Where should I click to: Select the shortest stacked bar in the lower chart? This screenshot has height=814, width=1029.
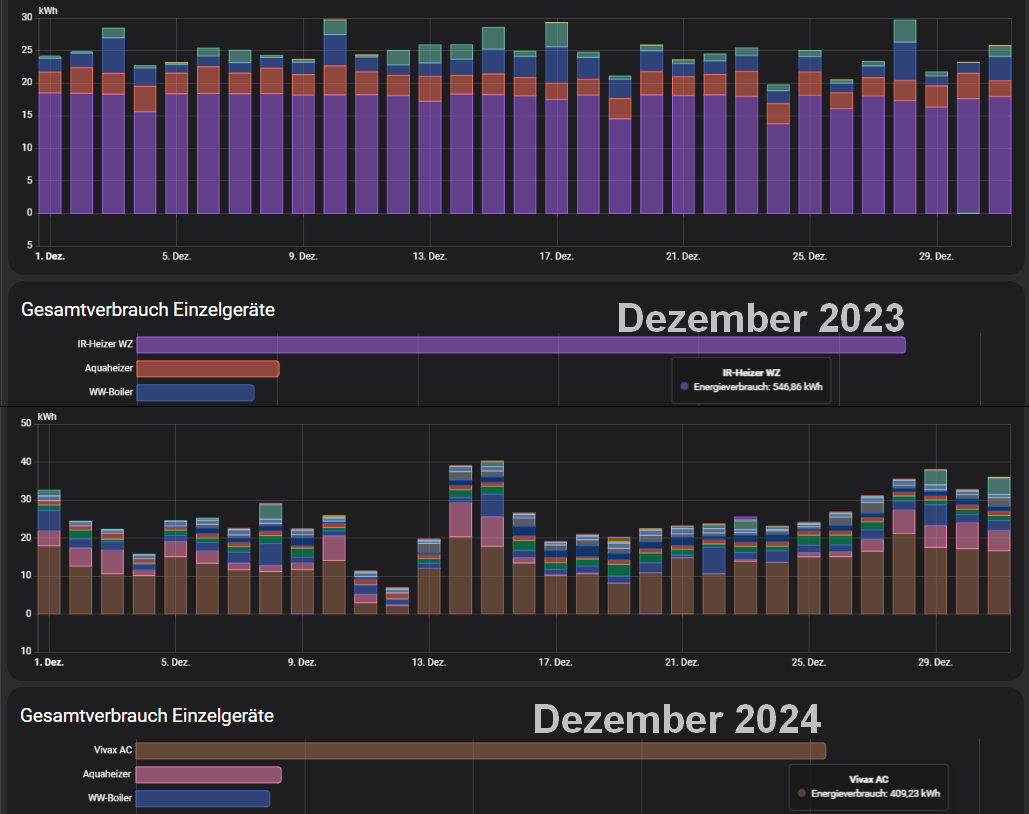click(x=398, y=601)
